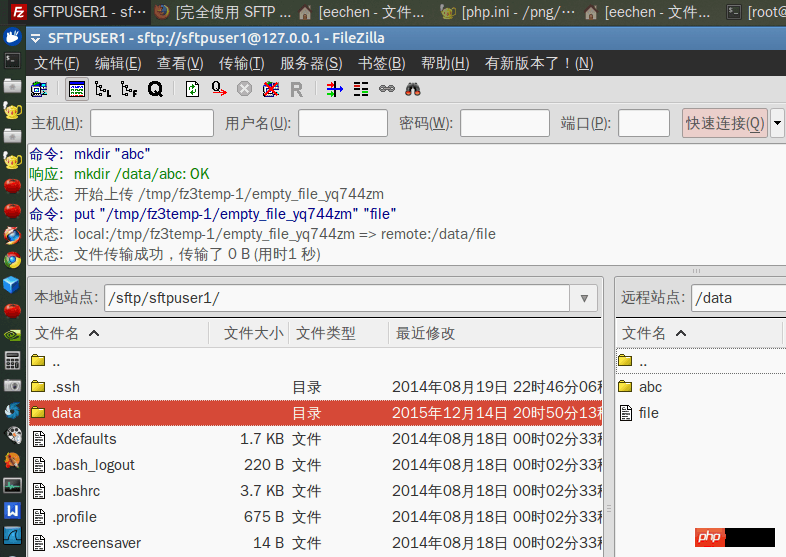The width and height of the screenshot is (786, 557).
Task: Toggle the local directory tree icon
Action: [x=103, y=90]
